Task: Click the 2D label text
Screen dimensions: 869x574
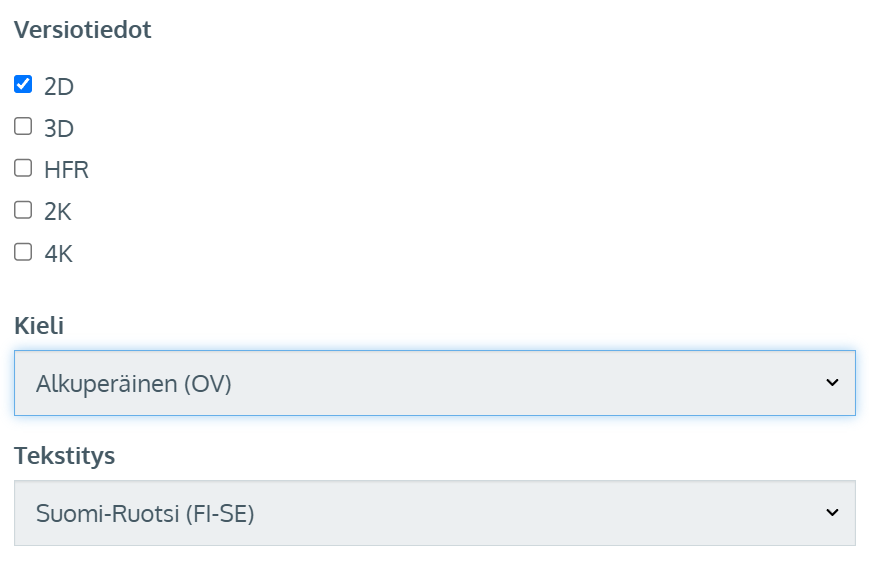Action: pyautogui.click(x=59, y=87)
